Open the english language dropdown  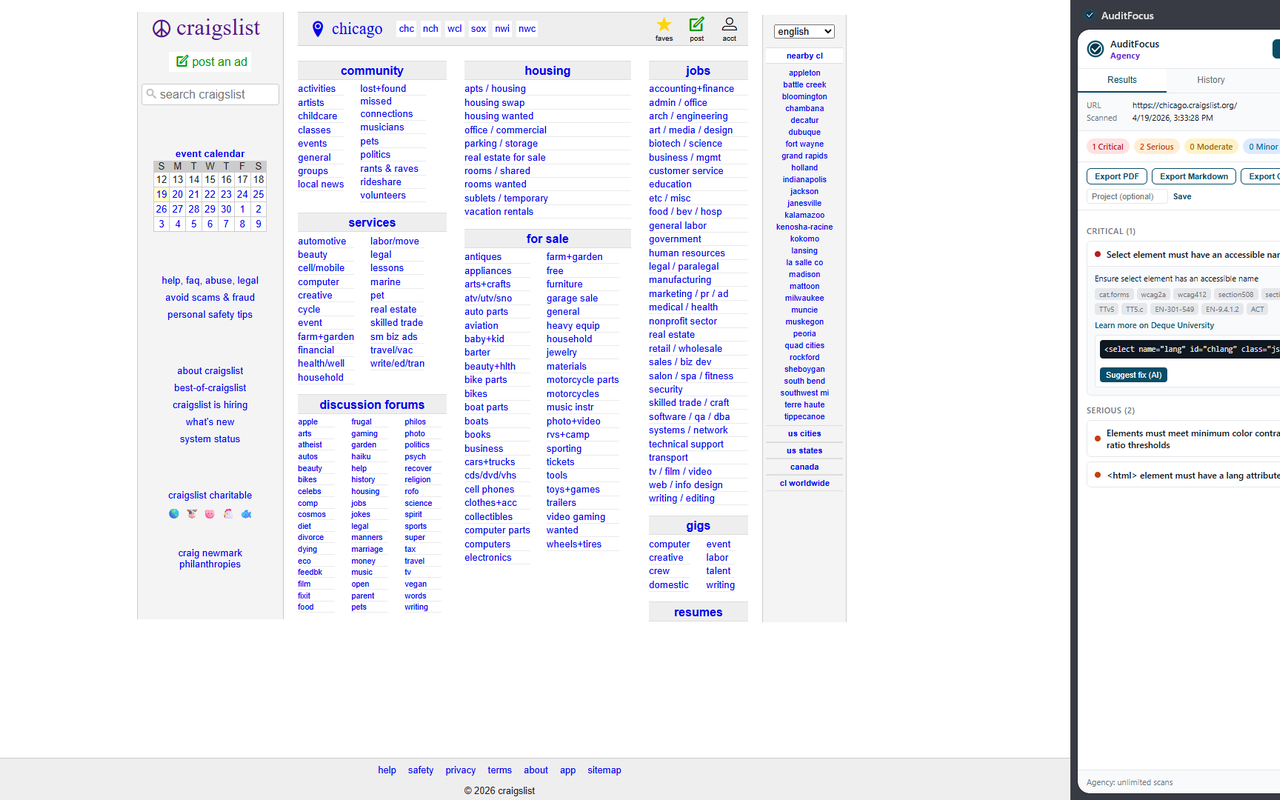(804, 32)
